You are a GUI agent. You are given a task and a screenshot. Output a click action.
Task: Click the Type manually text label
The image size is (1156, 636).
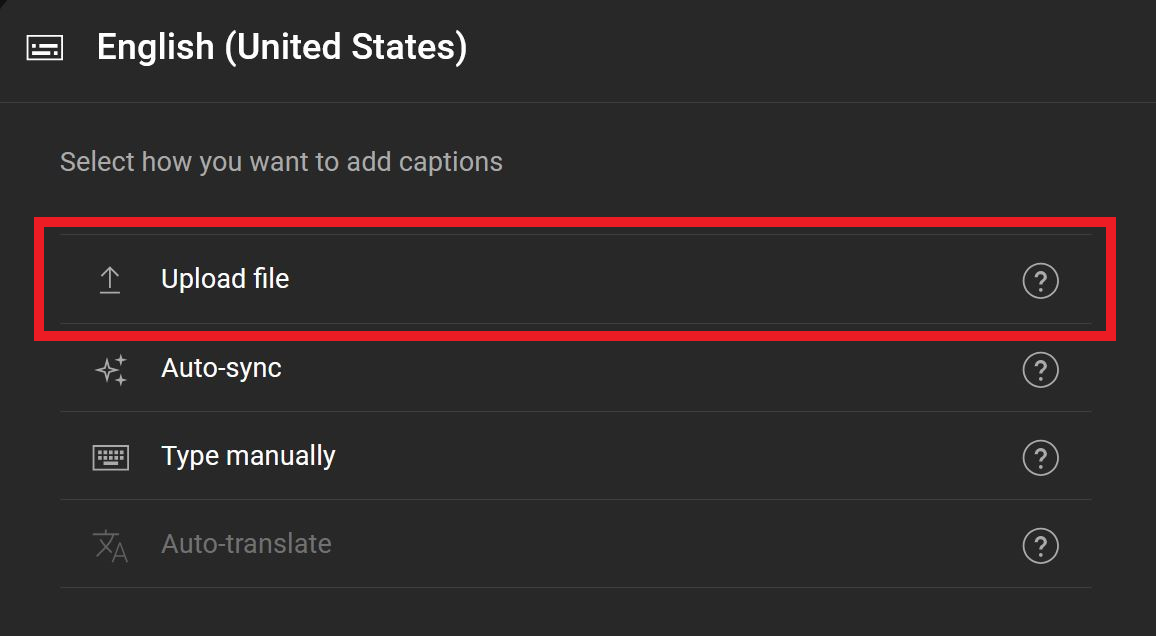coord(248,456)
